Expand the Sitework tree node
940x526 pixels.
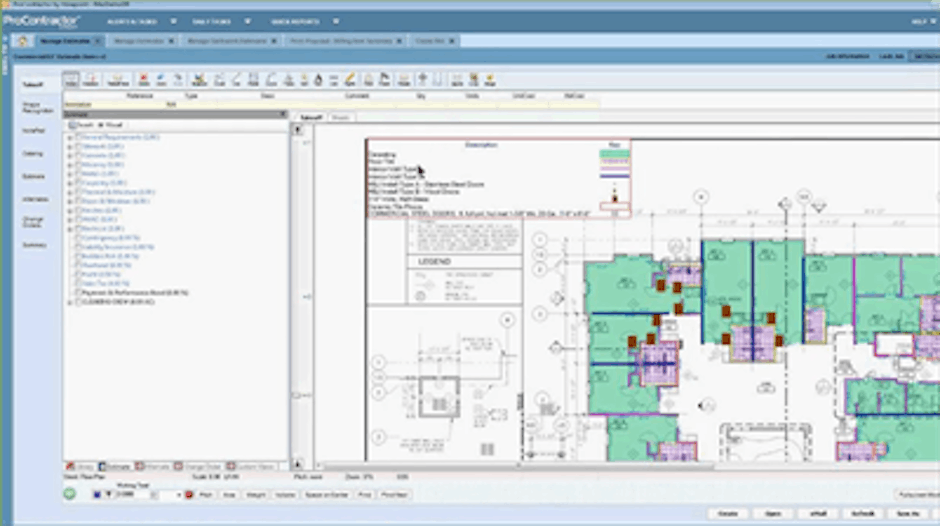69,147
